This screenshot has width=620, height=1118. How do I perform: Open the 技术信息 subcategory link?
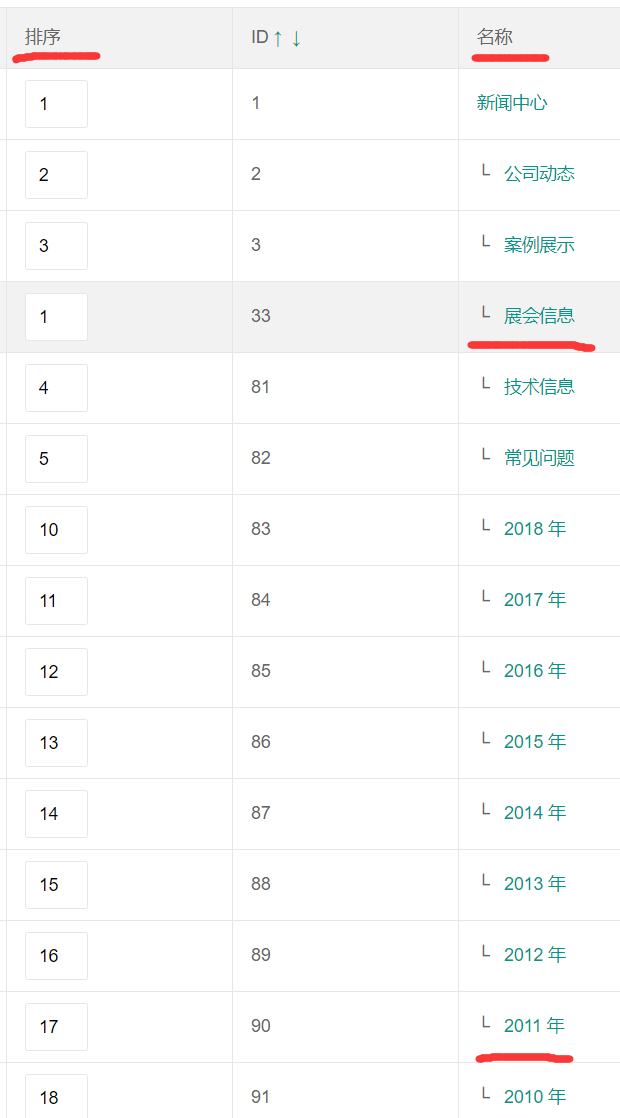pyautogui.click(x=543, y=387)
